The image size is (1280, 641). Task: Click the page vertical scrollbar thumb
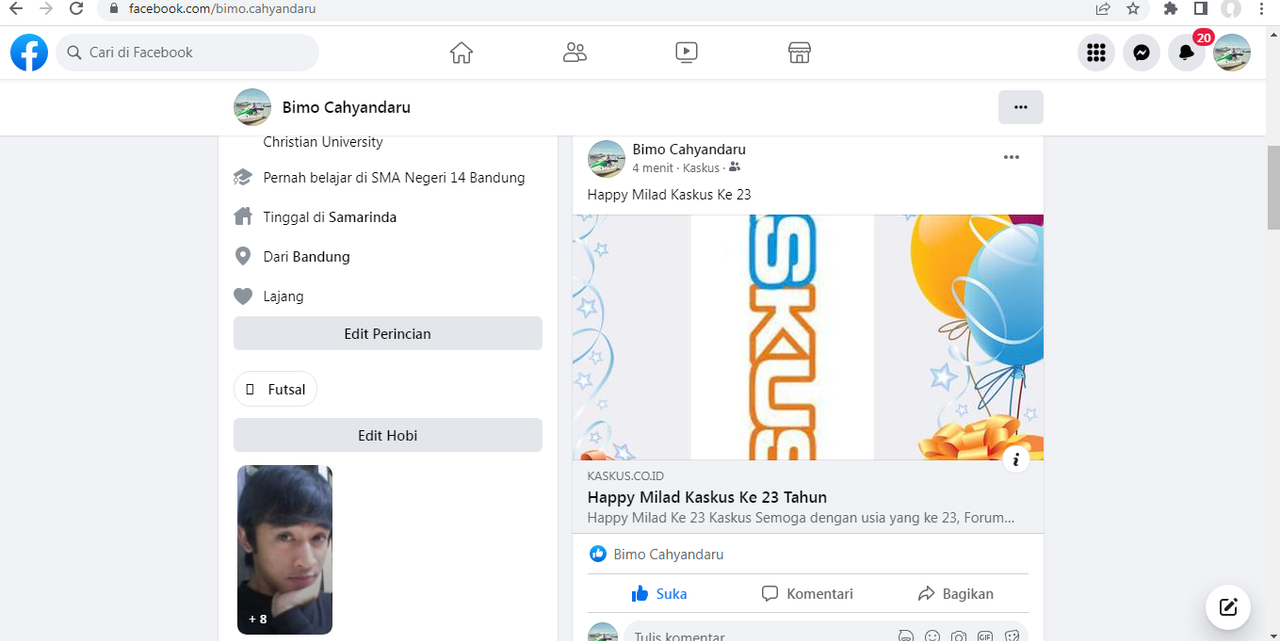click(x=1273, y=188)
